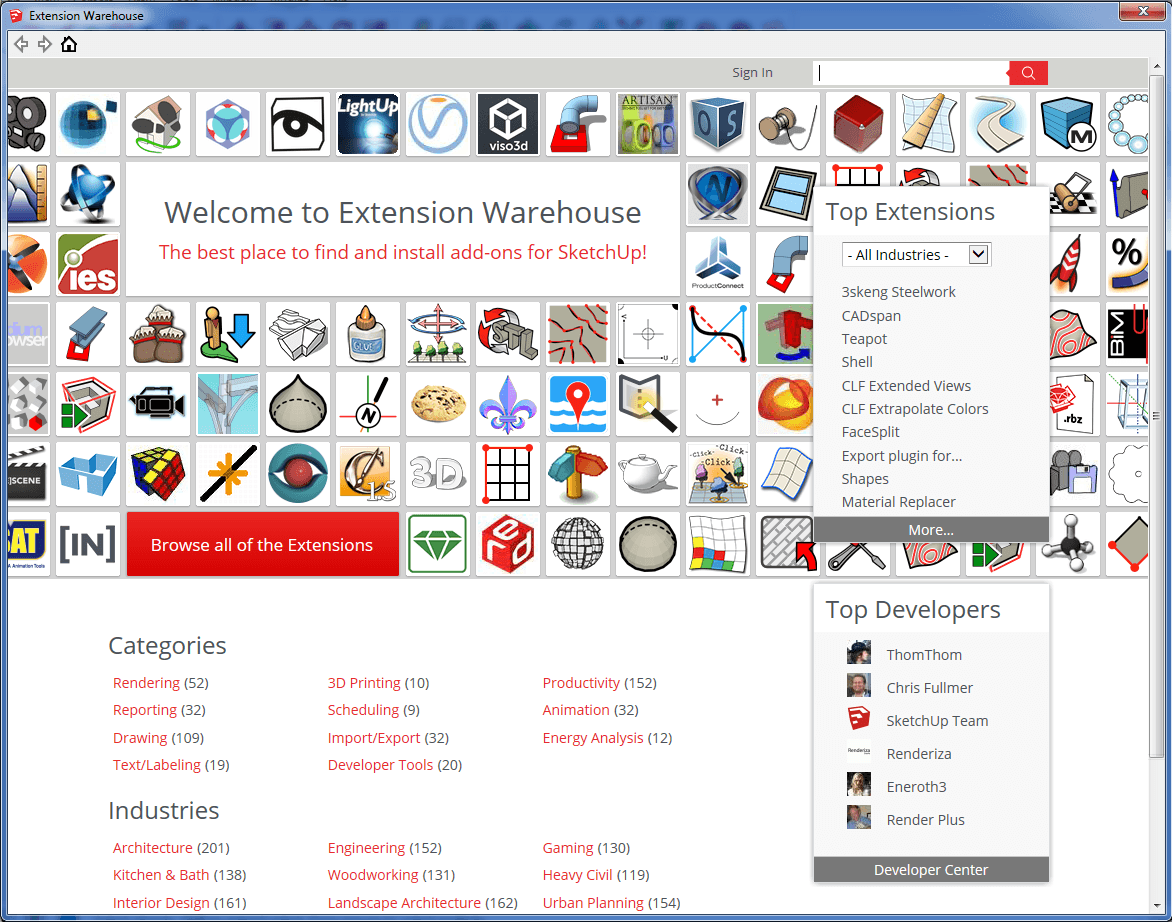Viewport: 1172px width, 922px height.
Task: Return to the Extension Warehouse home page
Action: click(69, 45)
